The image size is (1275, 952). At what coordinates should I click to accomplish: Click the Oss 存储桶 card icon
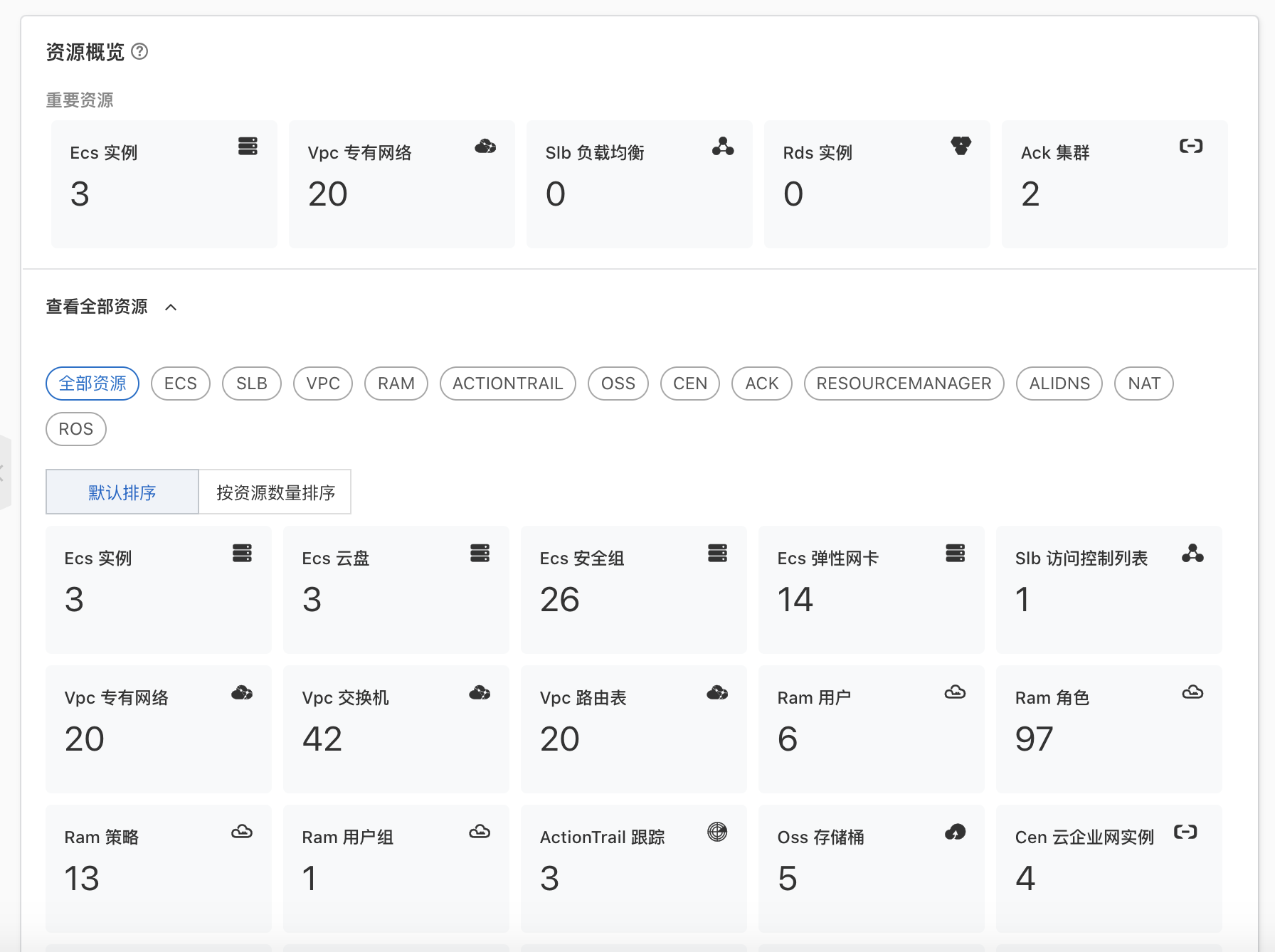click(955, 832)
